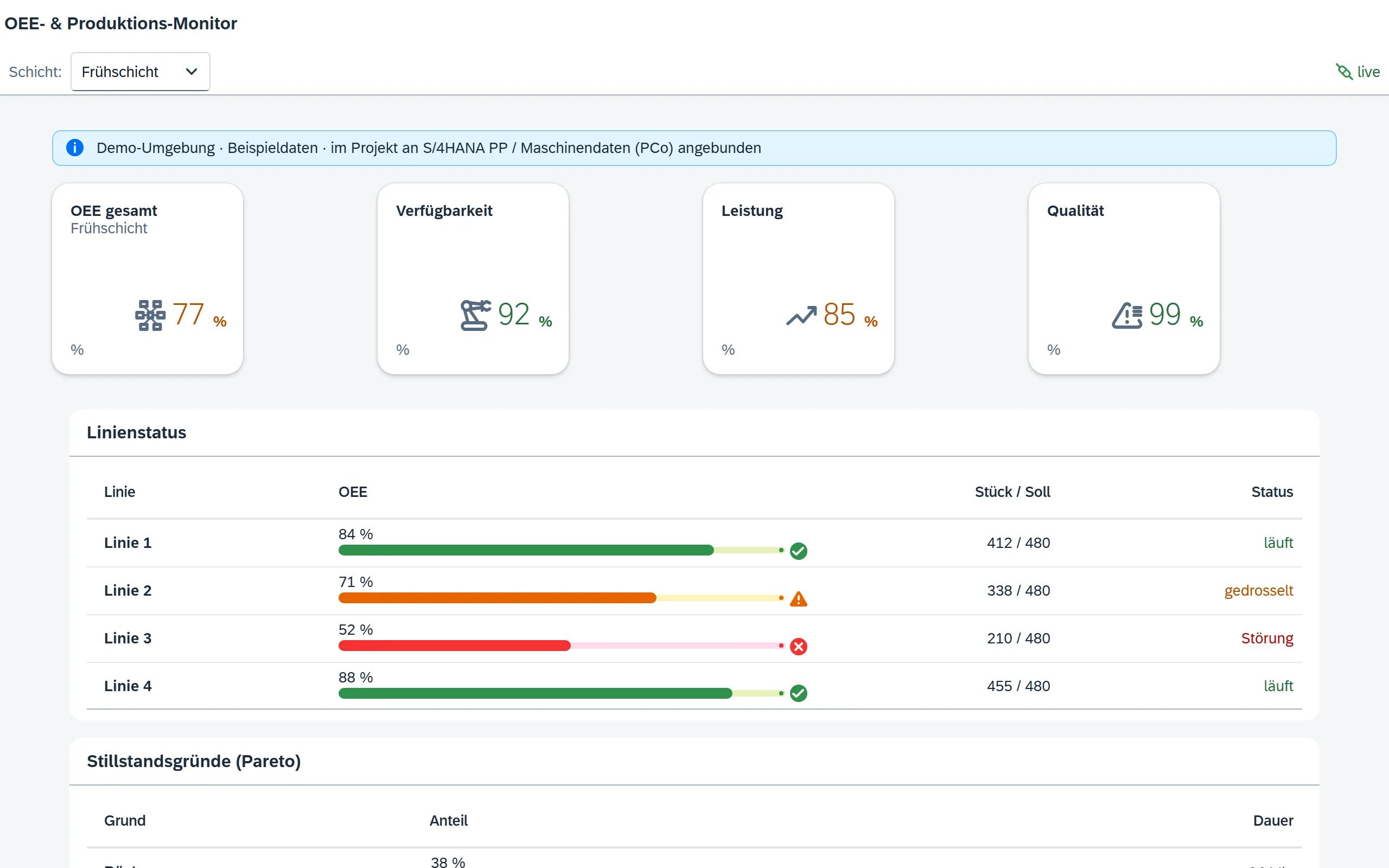Viewport: 1389px width, 868px height.
Task: Click the läuft status of Linie 1
Action: point(1278,542)
